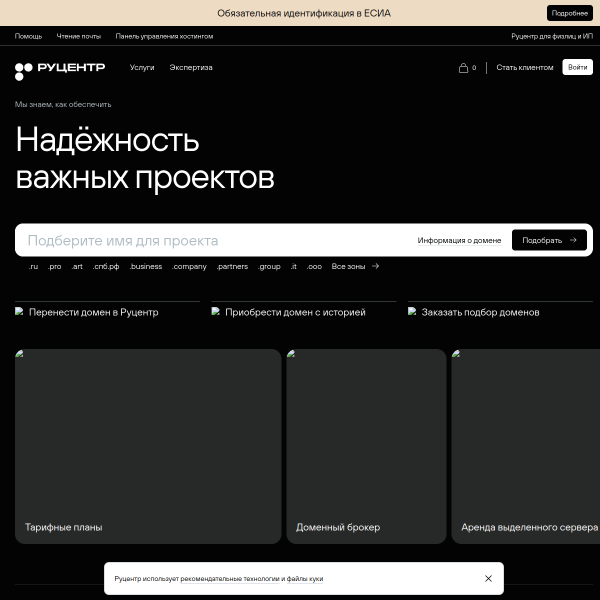Select the .ooo domain zone
This screenshot has height=600, width=600.
314,266
